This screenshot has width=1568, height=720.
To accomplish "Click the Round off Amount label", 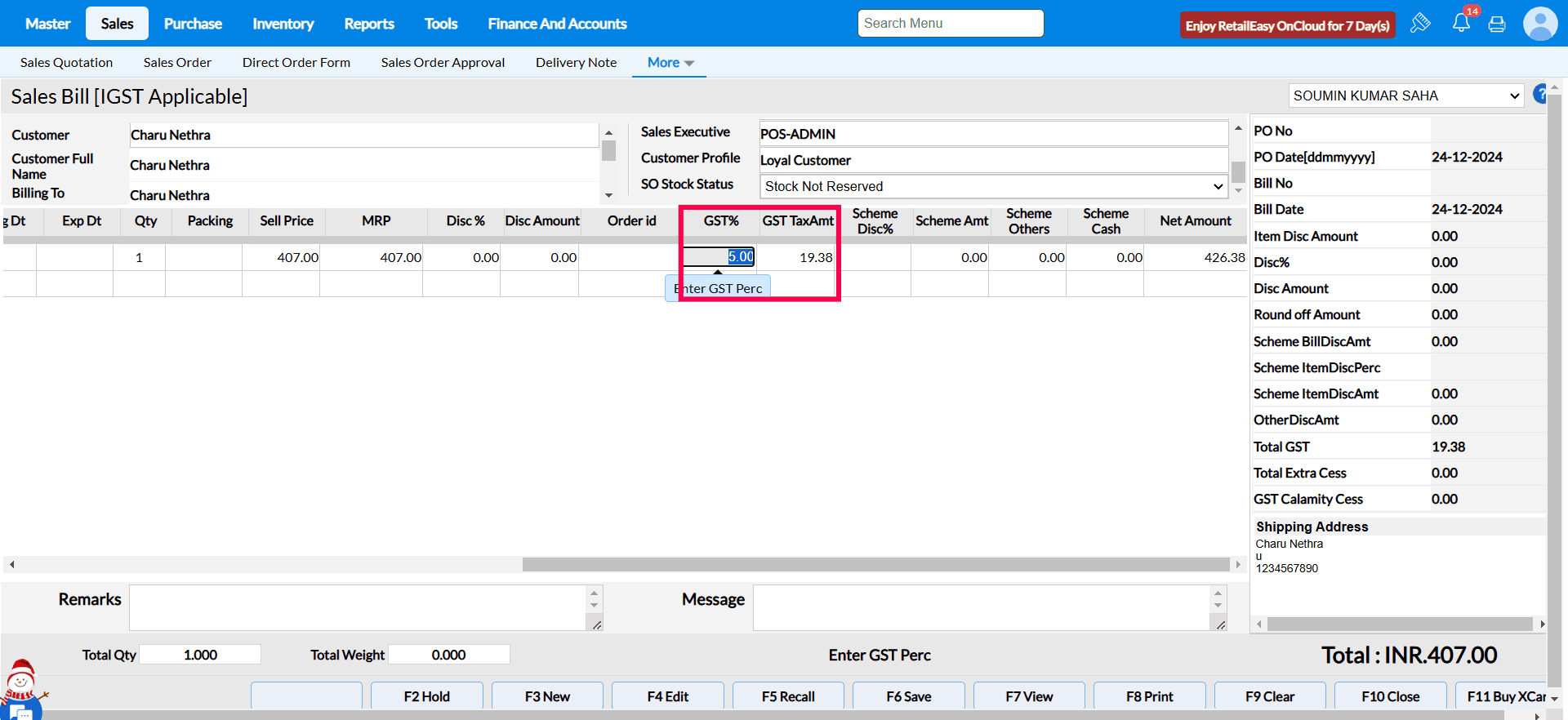I will click(1307, 315).
